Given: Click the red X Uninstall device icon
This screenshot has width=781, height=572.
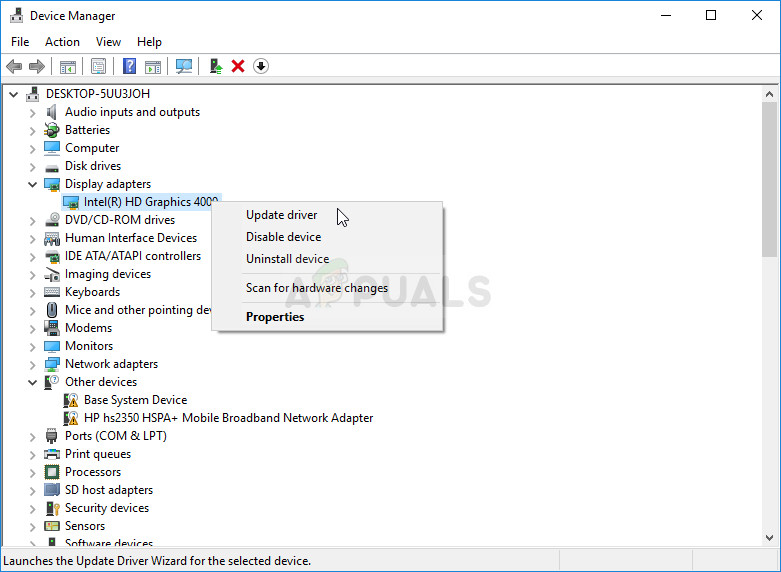Looking at the screenshot, I should click(x=238, y=66).
